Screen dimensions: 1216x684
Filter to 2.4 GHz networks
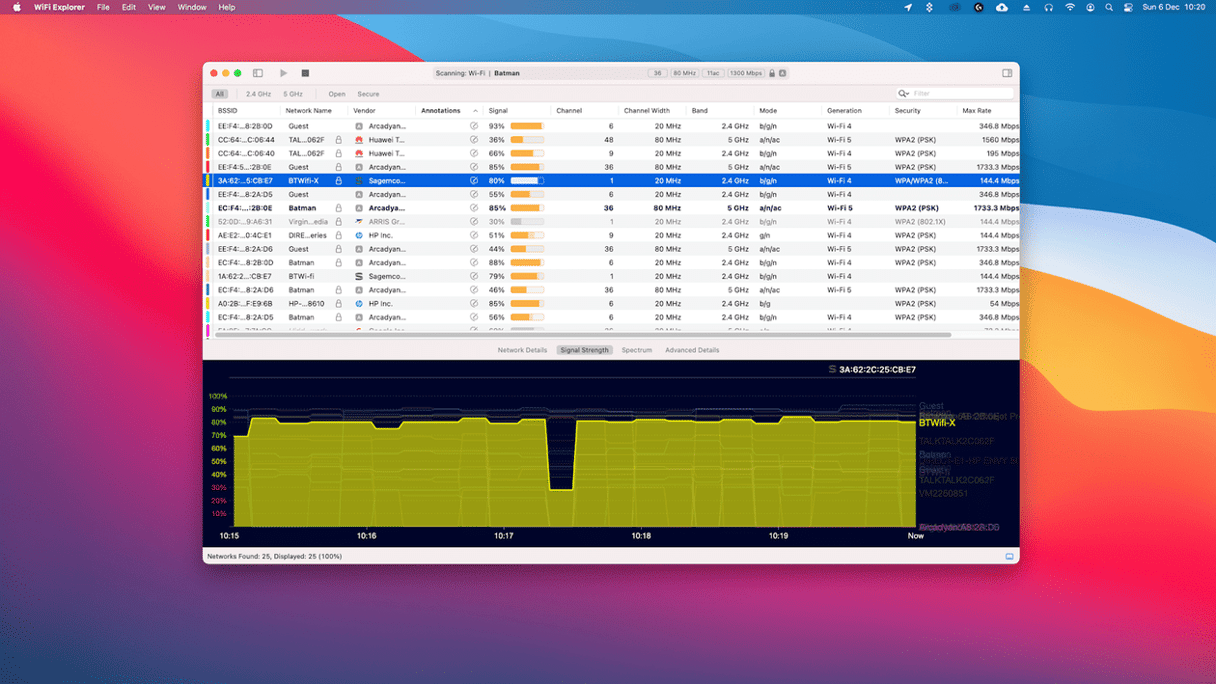point(258,94)
